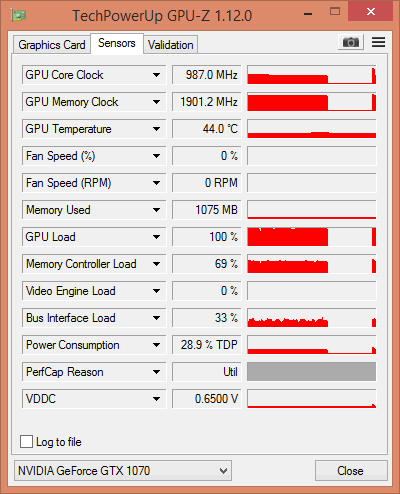
Task: Click the Close button
Action: coord(351,471)
